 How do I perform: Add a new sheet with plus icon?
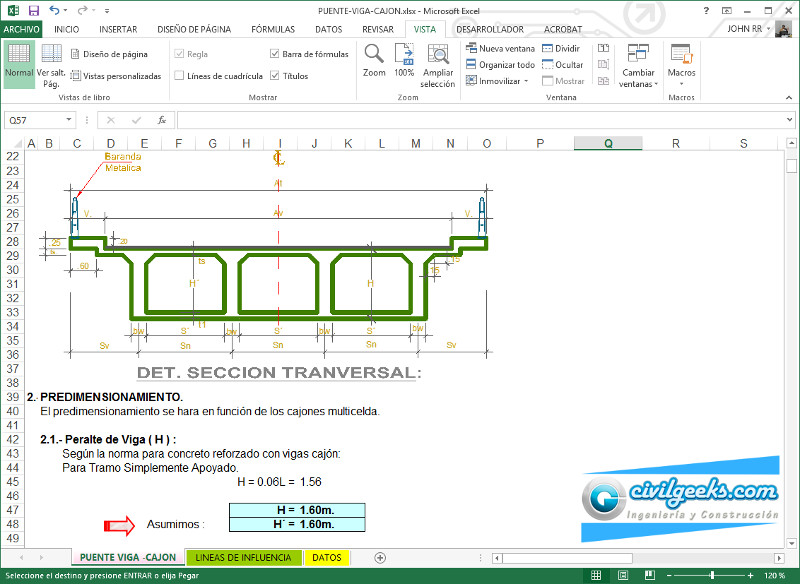(380, 557)
